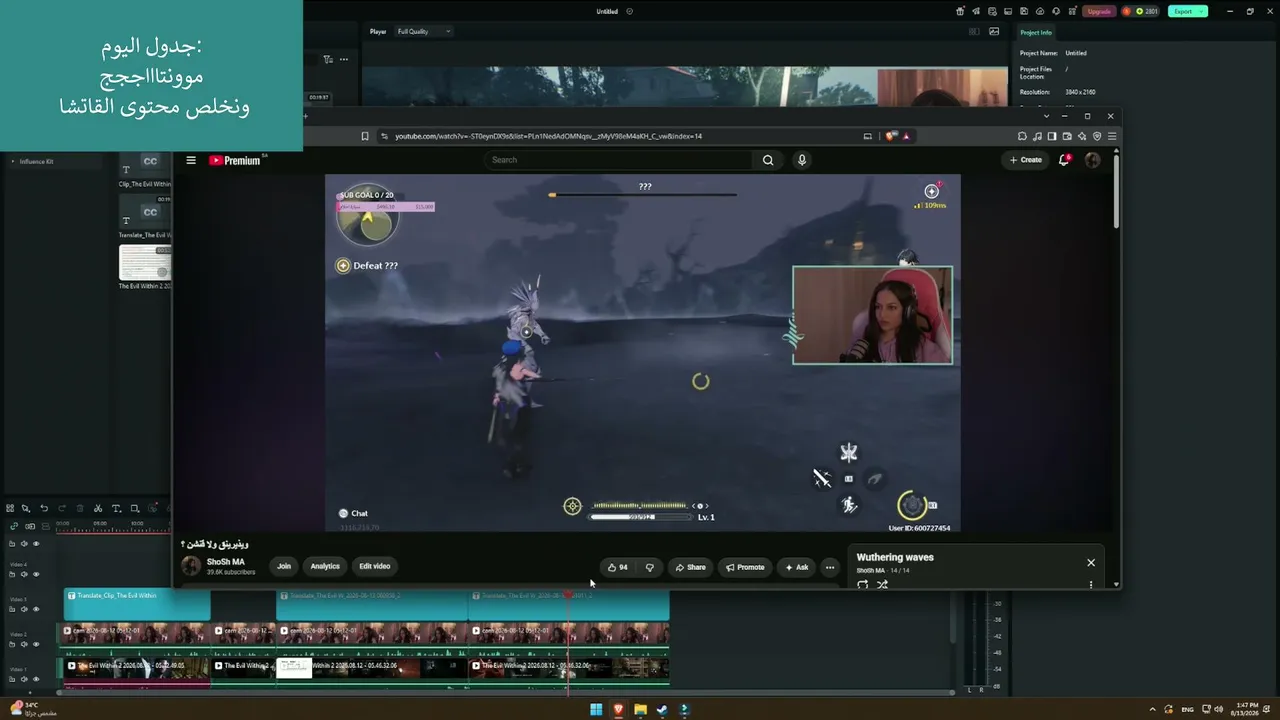The width and height of the screenshot is (1280, 720).
Task: Click the Join channel button
Action: coord(284,566)
